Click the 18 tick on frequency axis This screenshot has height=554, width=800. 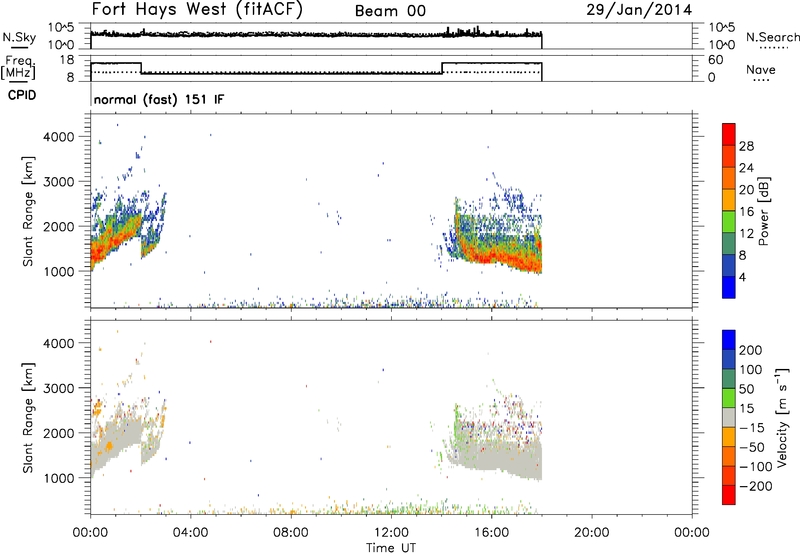click(x=66, y=60)
